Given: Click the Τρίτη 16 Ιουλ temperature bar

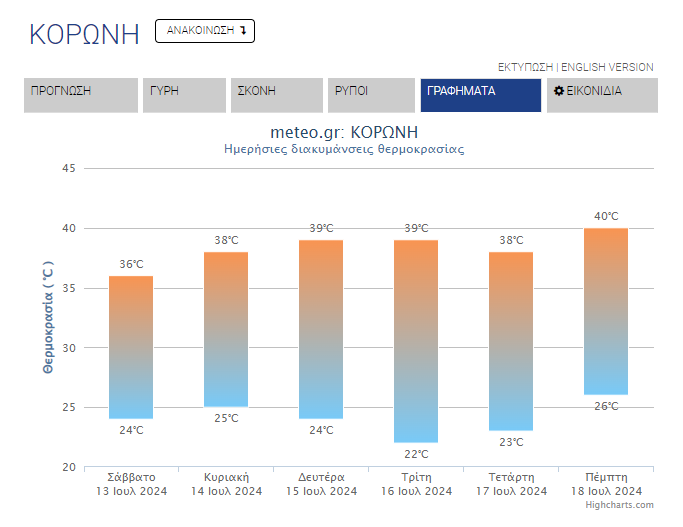Looking at the screenshot, I should [416, 341].
